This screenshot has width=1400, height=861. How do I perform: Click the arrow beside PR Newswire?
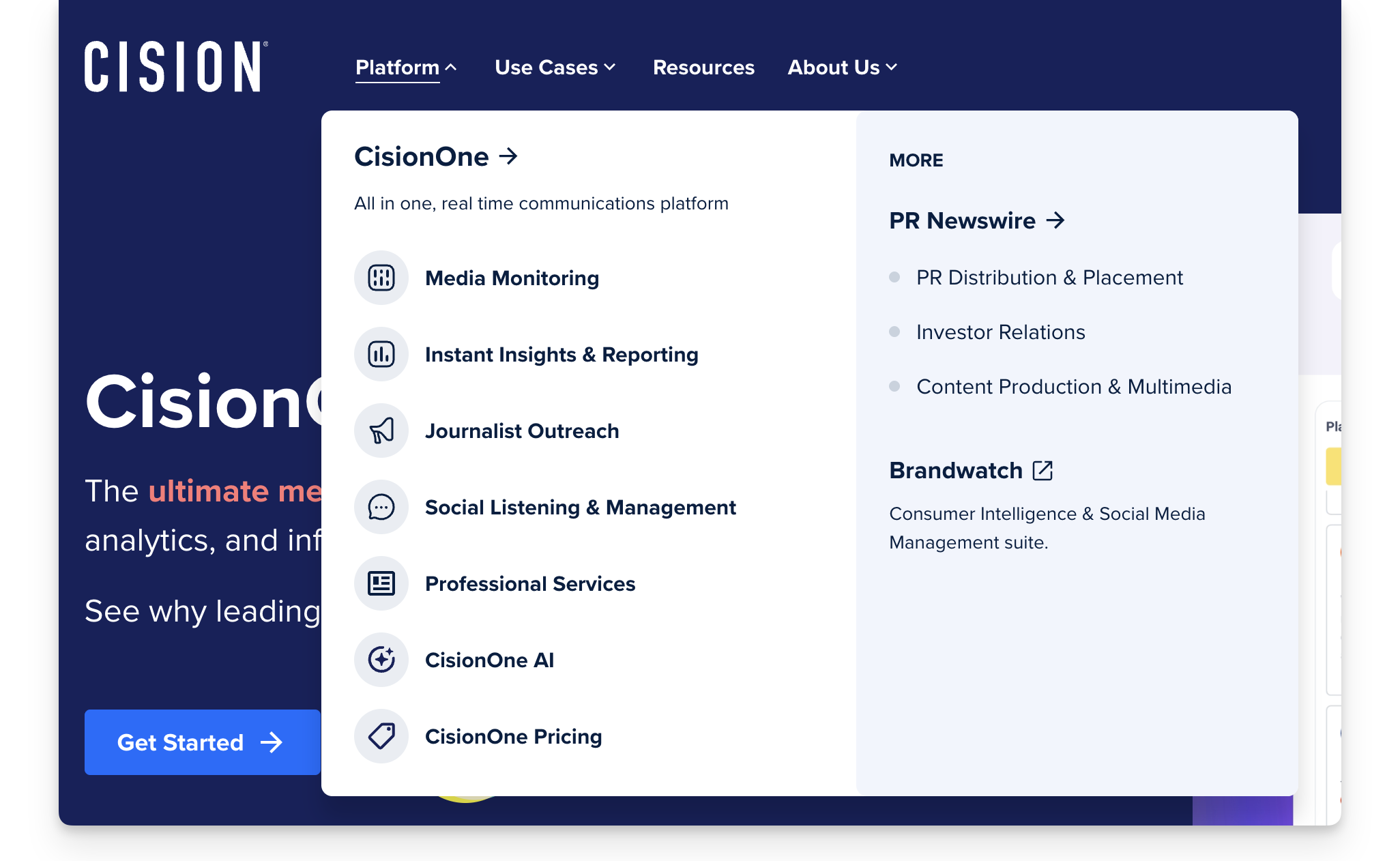coord(1055,220)
